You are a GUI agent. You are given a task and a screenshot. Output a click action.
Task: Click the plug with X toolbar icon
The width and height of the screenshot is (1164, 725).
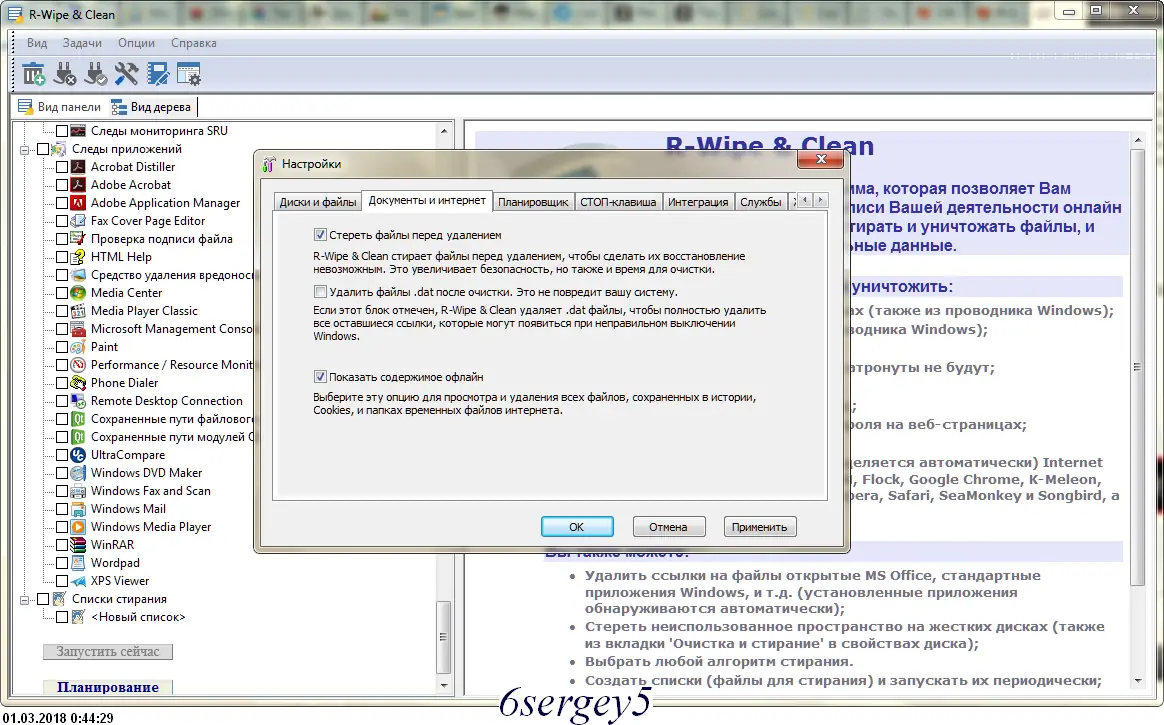click(65, 74)
